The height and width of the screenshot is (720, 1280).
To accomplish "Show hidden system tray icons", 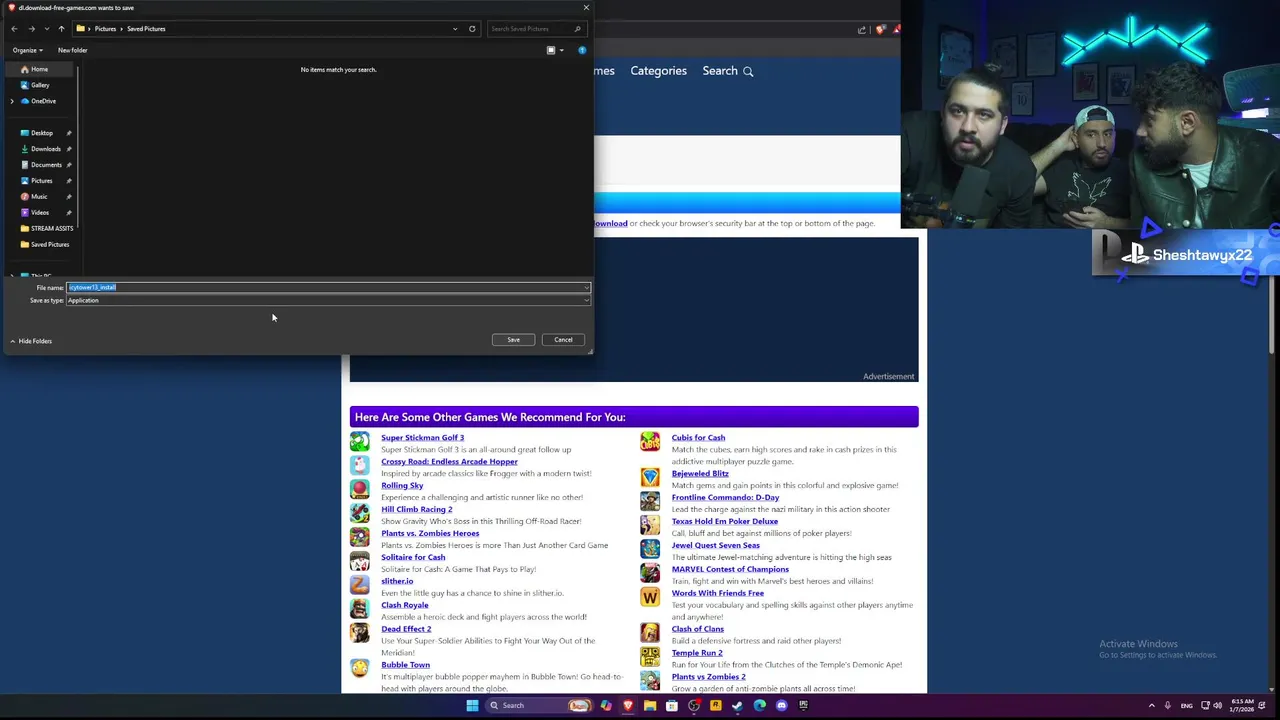I will point(1151,706).
